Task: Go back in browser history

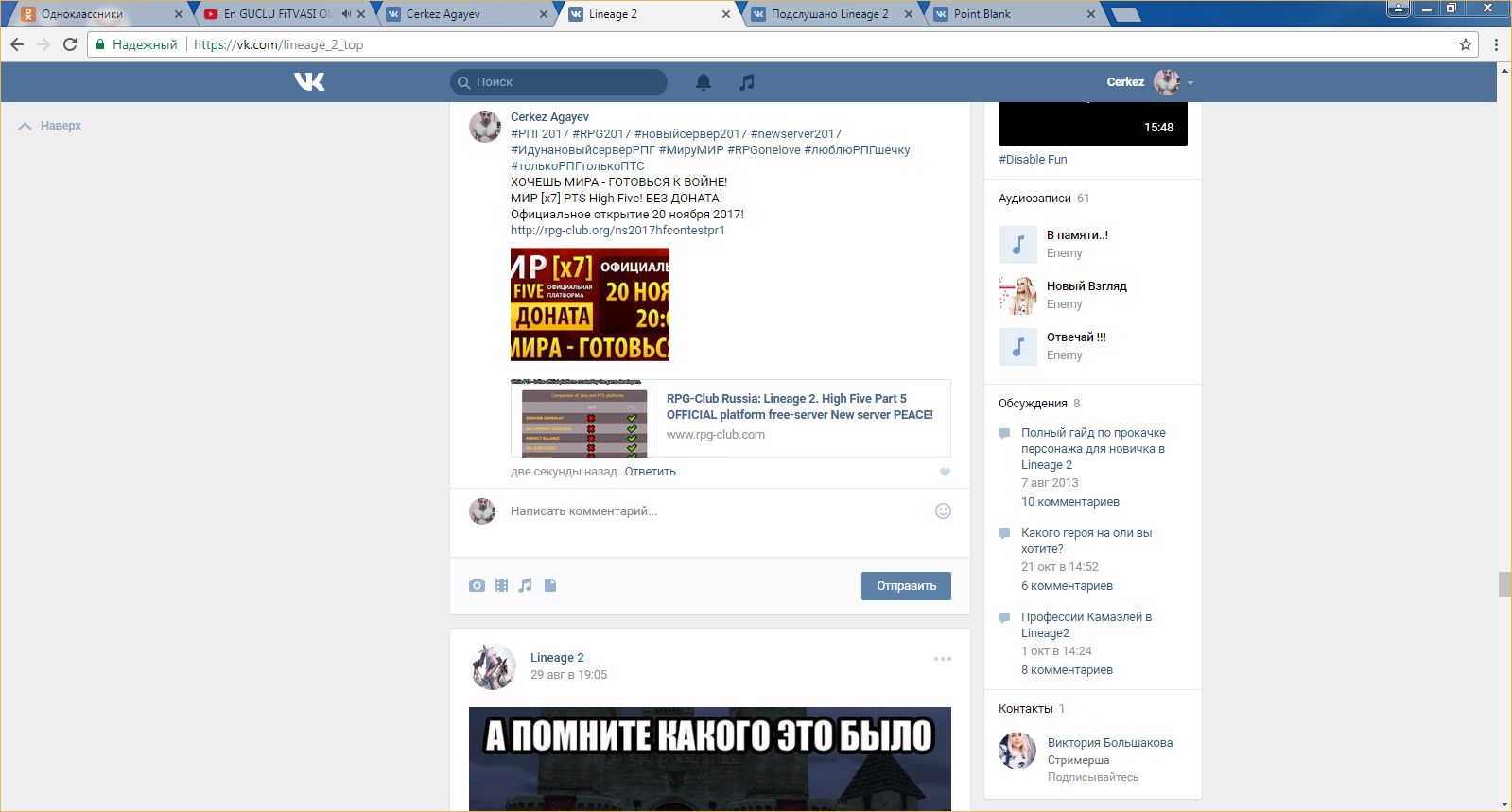Action: click(17, 44)
